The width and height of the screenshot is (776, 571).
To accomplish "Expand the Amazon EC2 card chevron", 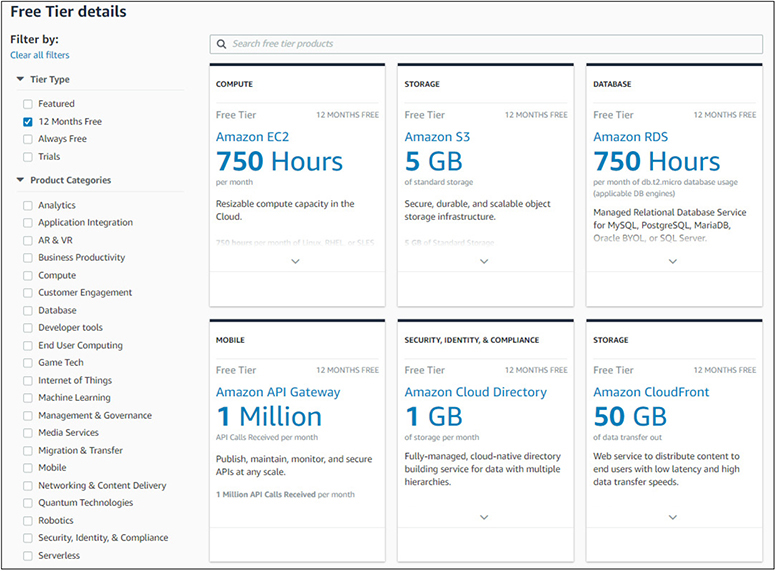I will 295,261.
